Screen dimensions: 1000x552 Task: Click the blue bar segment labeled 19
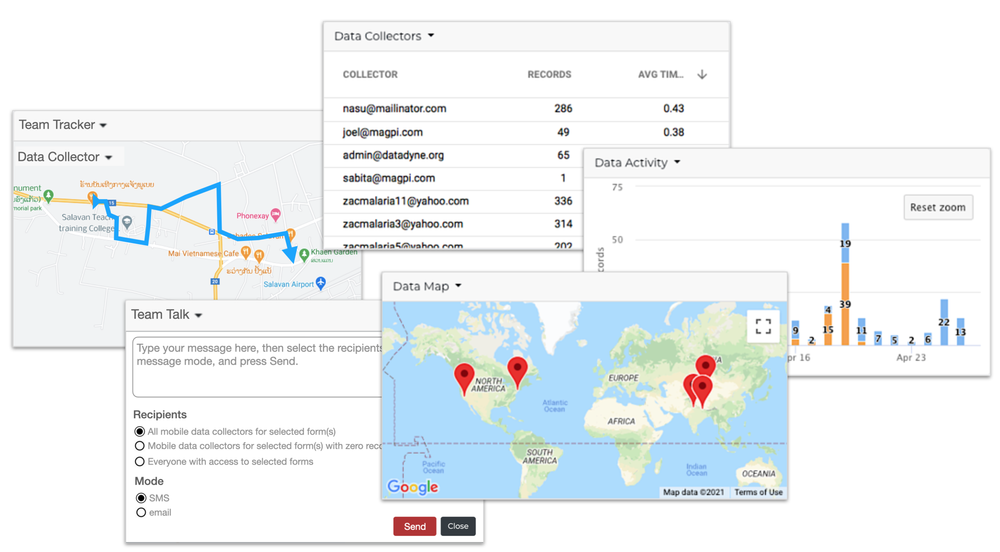845,243
